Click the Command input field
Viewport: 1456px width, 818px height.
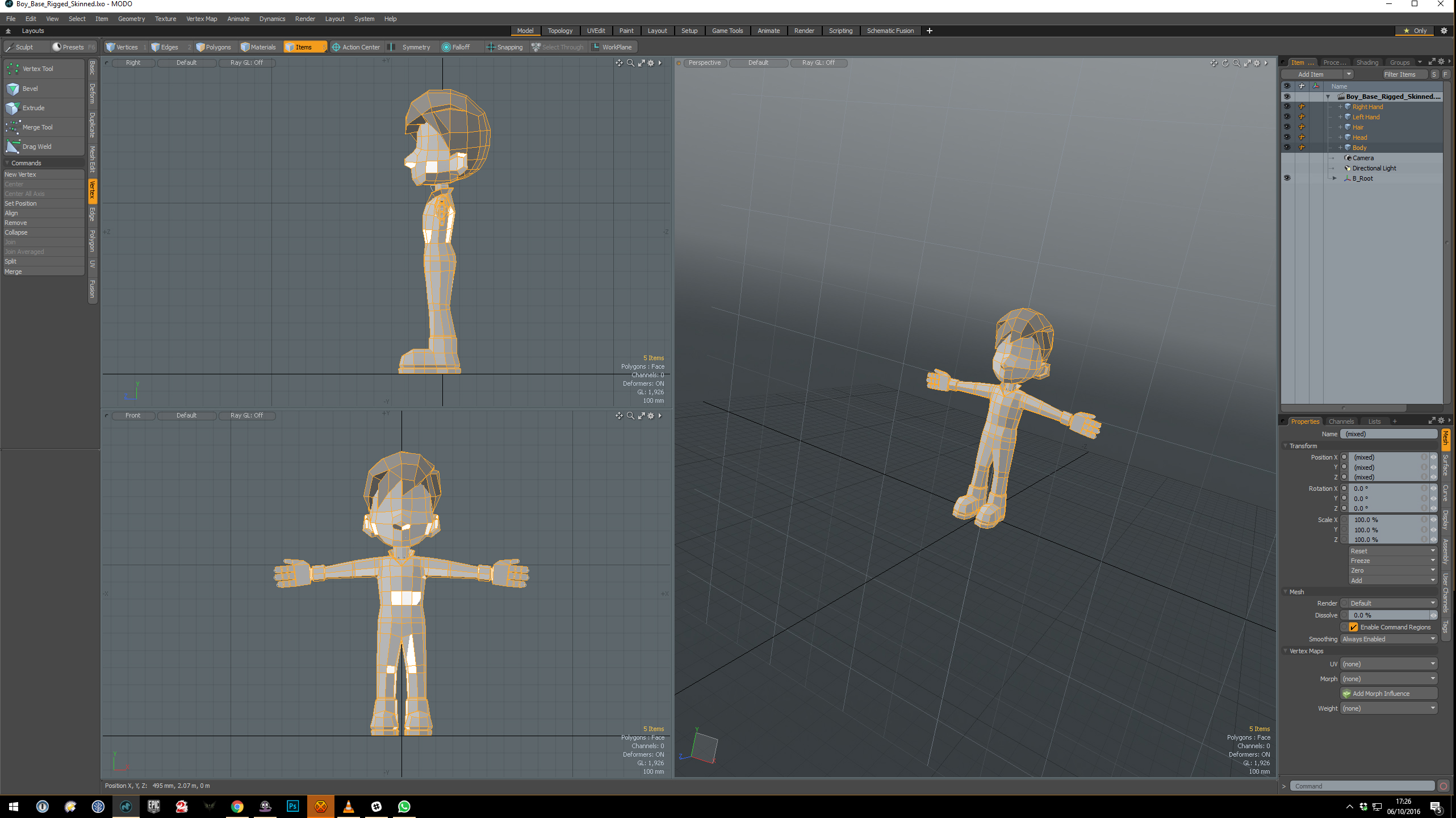[x=1363, y=786]
